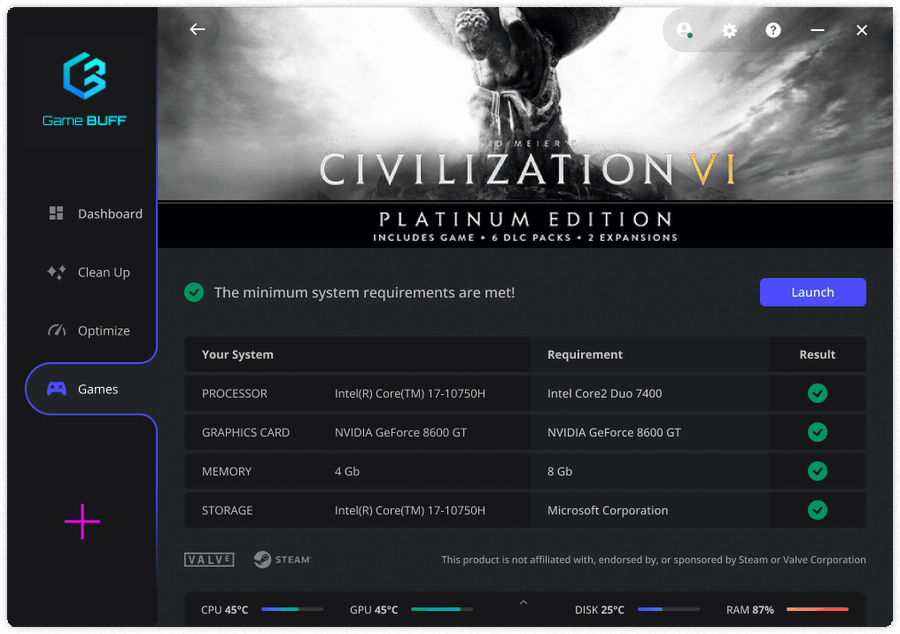Click the help question mark icon

coord(773,30)
